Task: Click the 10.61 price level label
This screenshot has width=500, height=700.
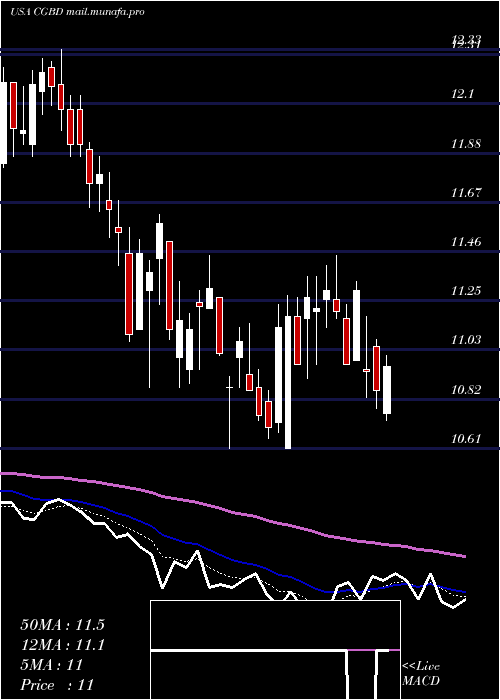Action: [466, 439]
